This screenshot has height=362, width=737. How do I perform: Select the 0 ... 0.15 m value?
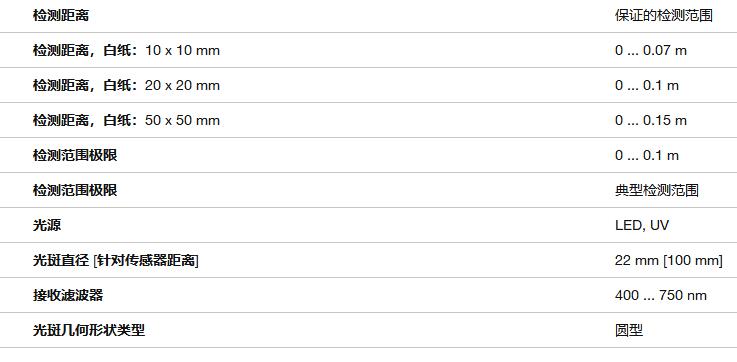(651, 120)
